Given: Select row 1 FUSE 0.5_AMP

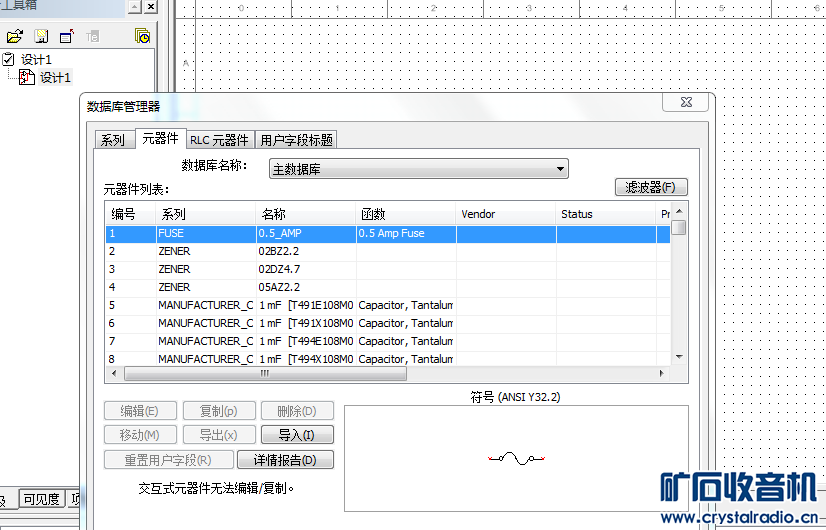Looking at the screenshot, I should point(388,233).
